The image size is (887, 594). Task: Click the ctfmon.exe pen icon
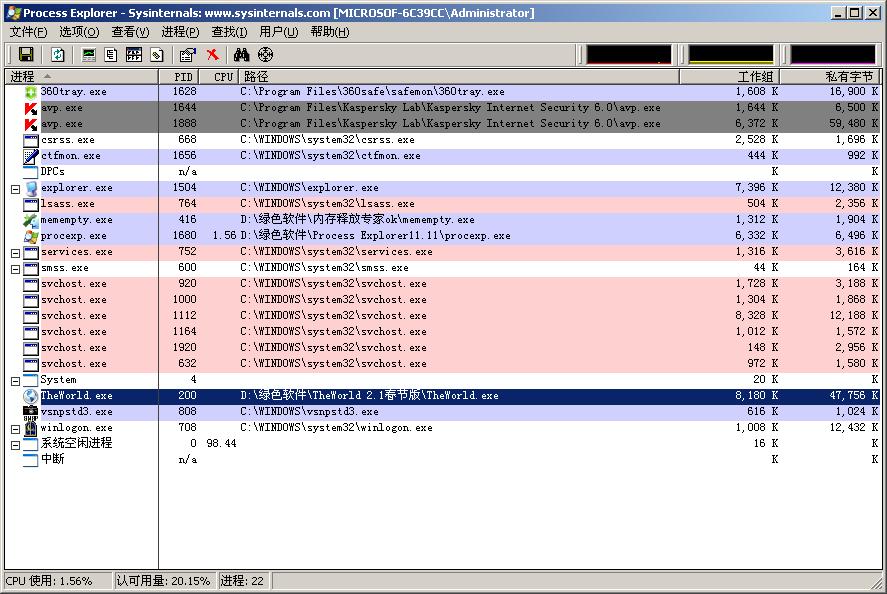pos(31,156)
